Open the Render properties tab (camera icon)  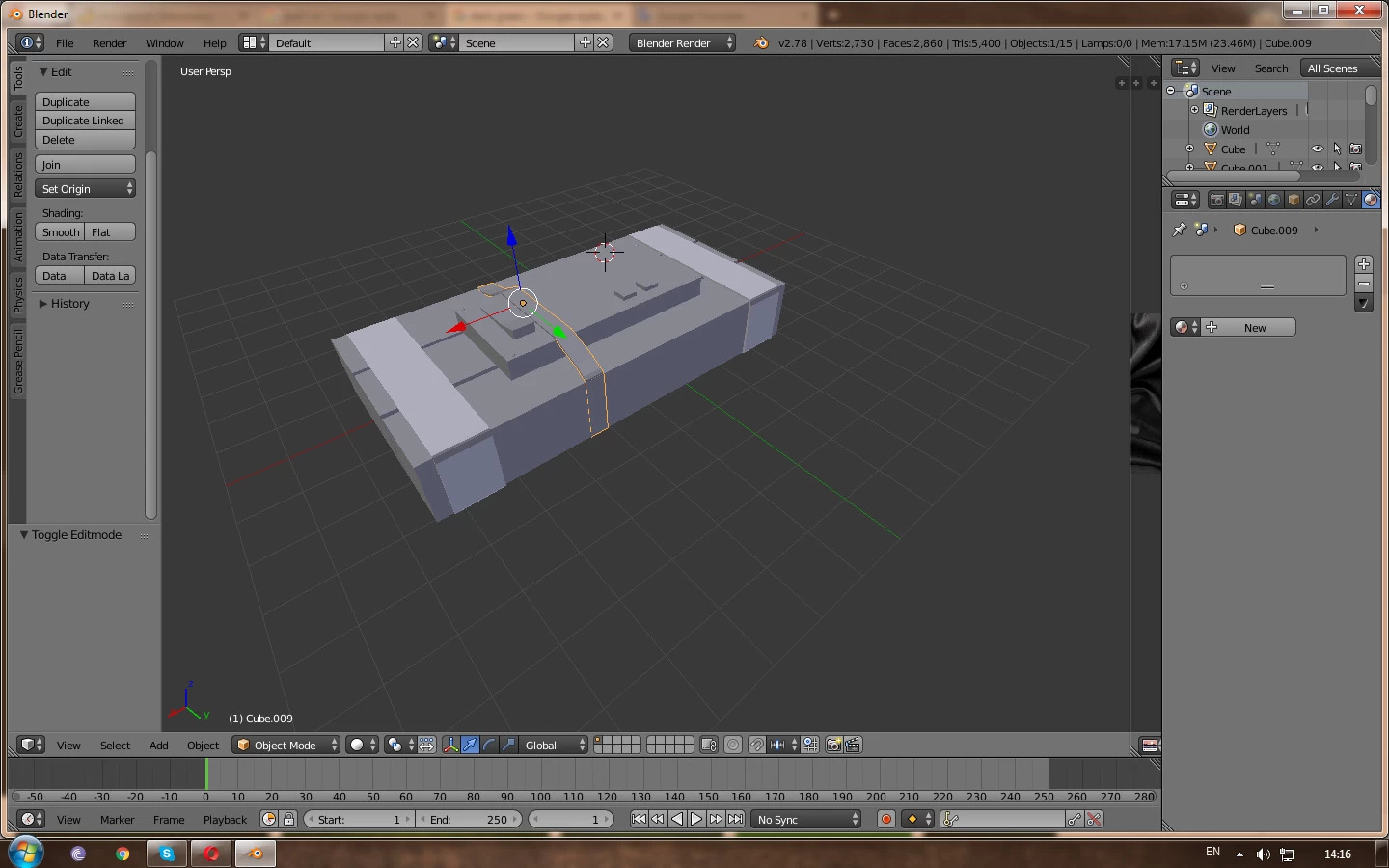click(1216, 200)
